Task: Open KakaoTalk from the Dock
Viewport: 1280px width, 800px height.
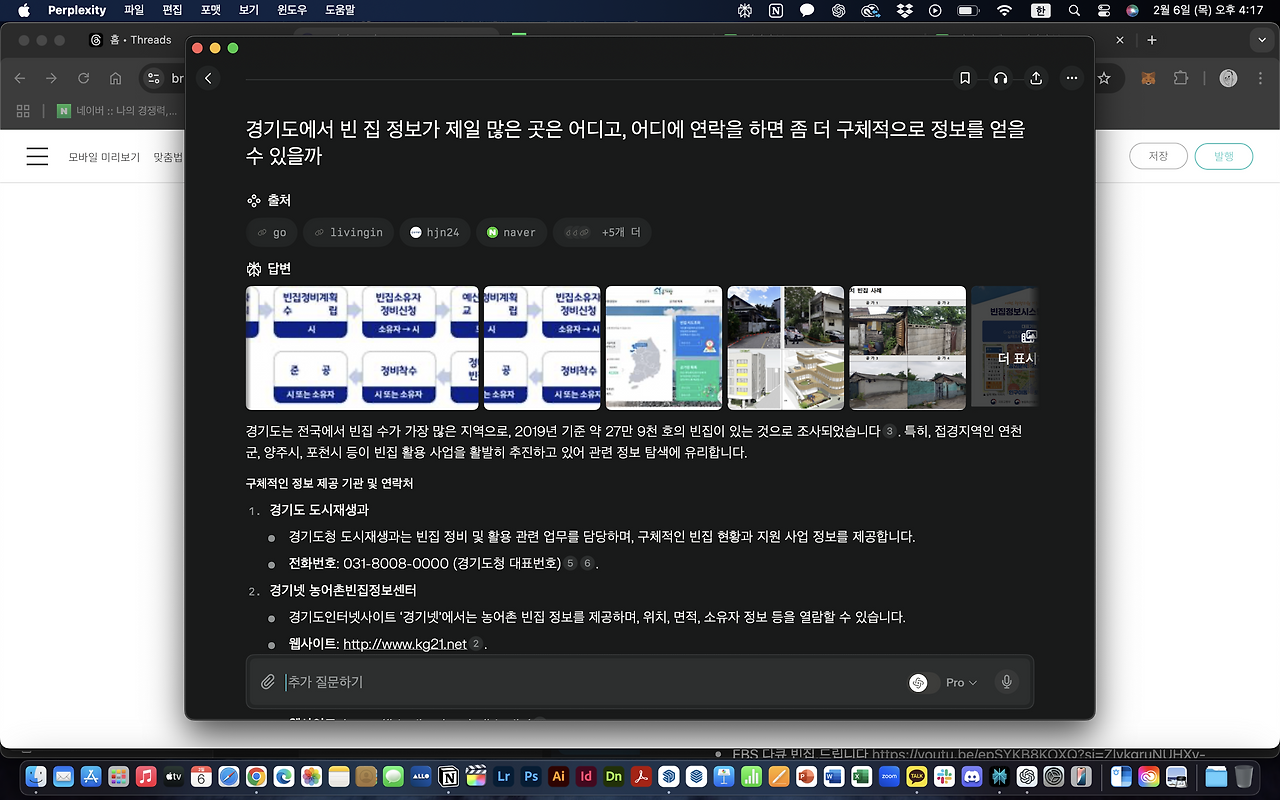Action: pyautogui.click(x=916, y=776)
